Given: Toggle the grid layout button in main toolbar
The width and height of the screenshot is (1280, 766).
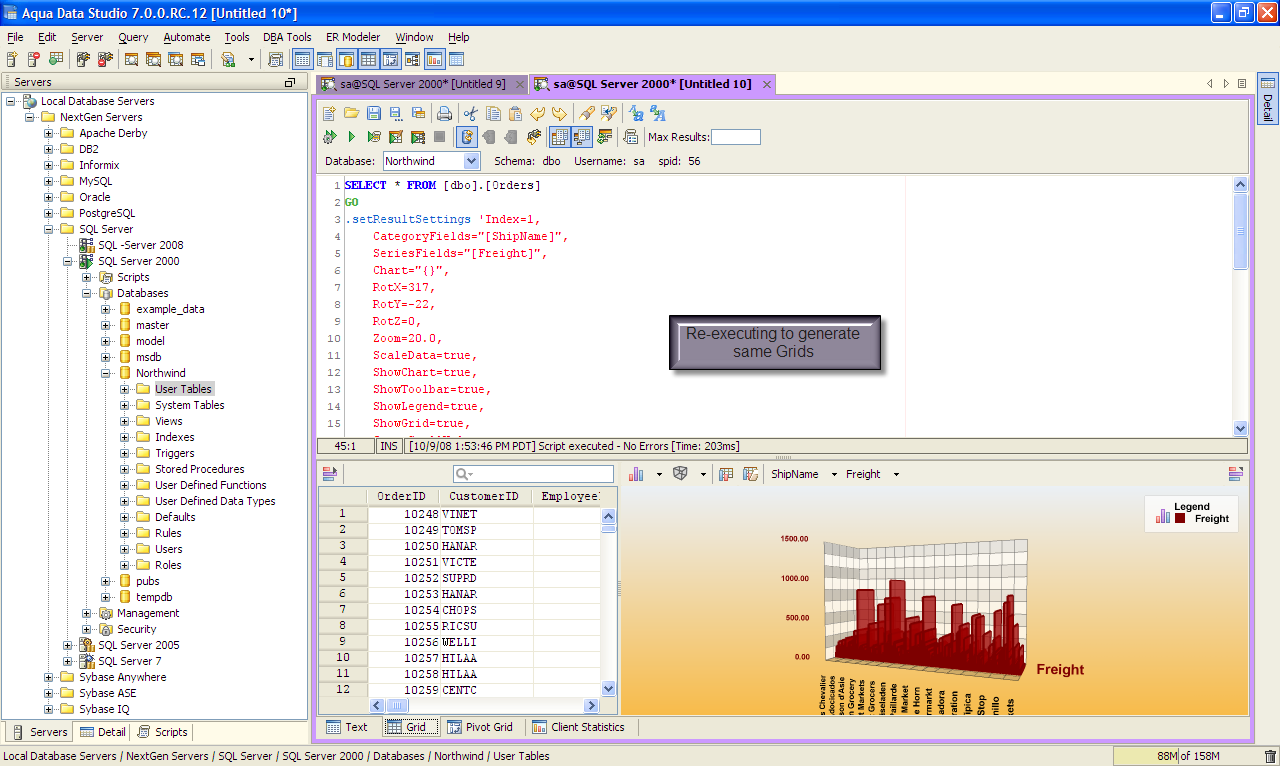Looking at the screenshot, I should [368, 60].
